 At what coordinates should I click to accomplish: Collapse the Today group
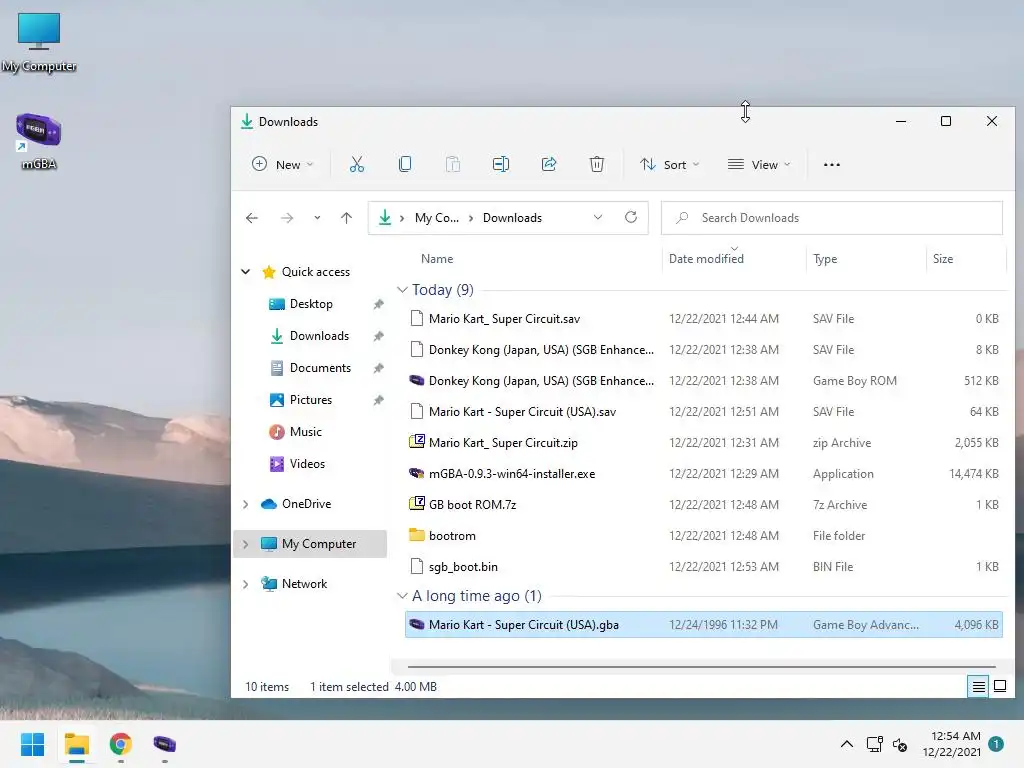(x=402, y=289)
